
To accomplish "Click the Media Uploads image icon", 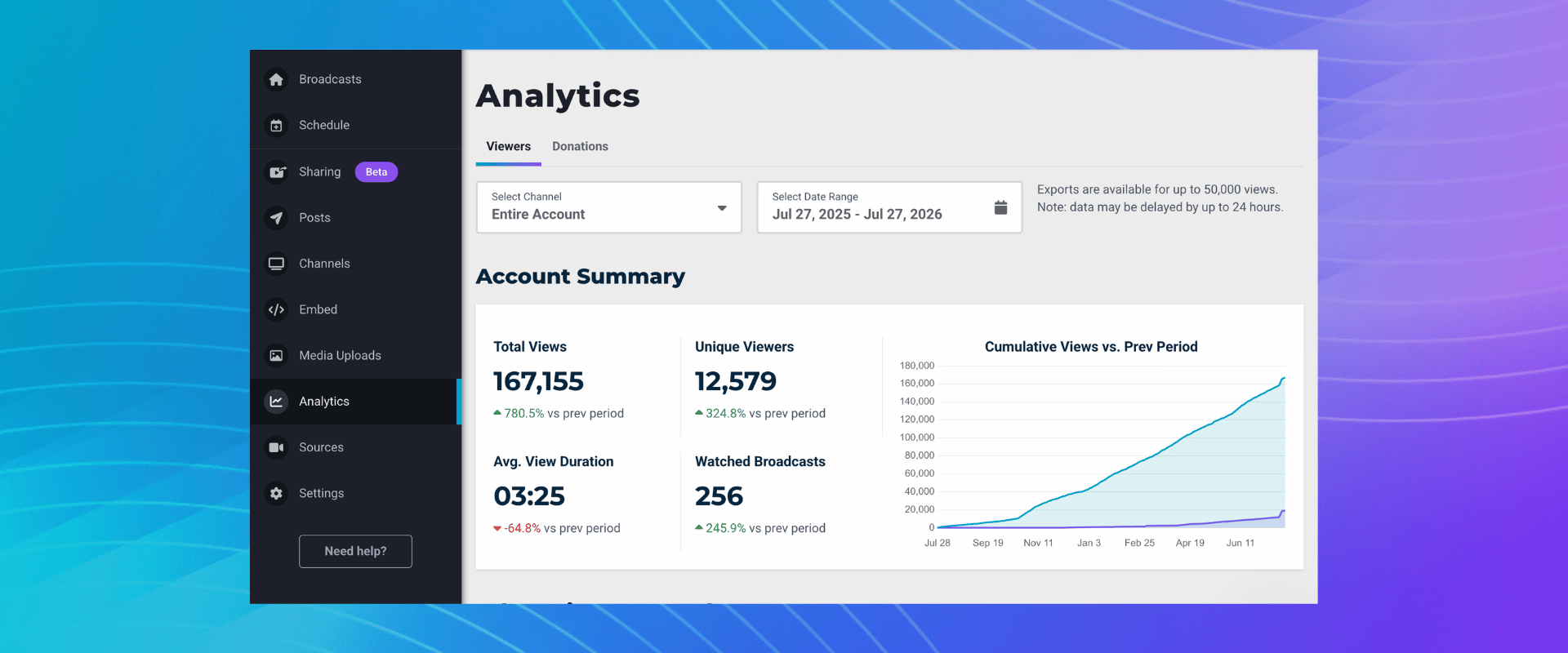I will tap(276, 356).
